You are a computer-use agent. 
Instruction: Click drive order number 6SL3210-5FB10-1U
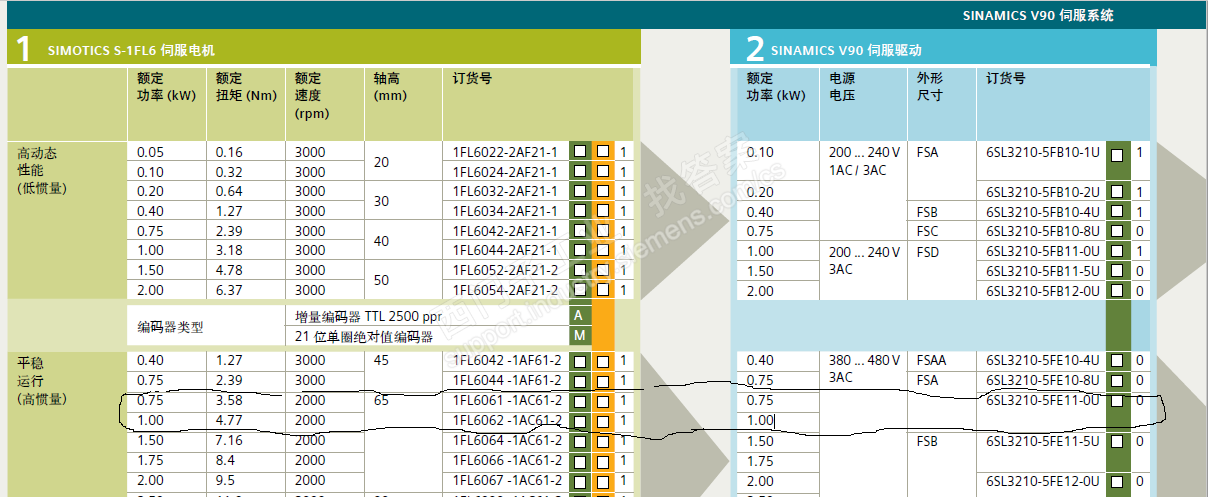pos(1043,152)
